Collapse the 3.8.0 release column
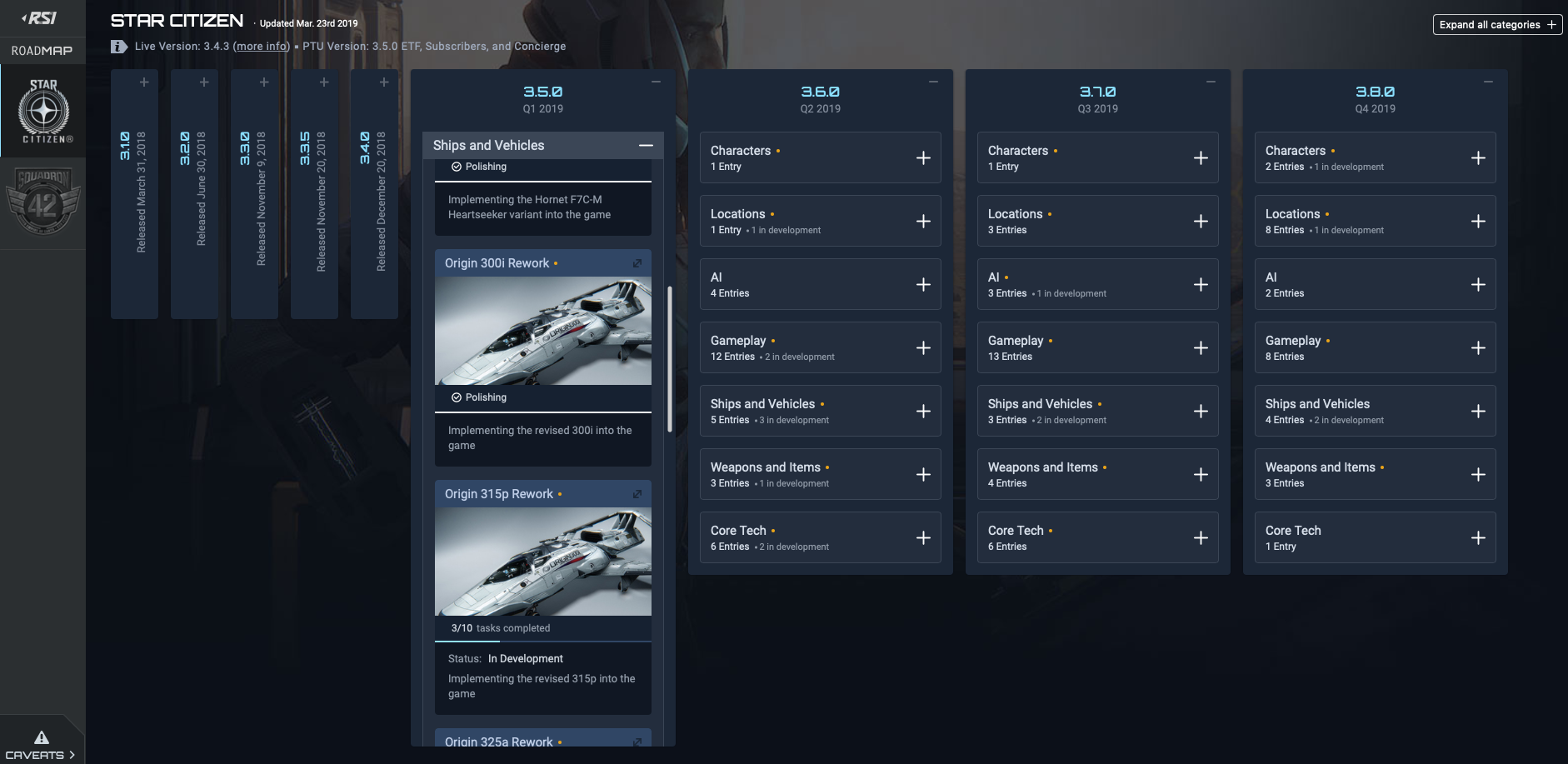The width and height of the screenshot is (1568, 764). [1489, 82]
